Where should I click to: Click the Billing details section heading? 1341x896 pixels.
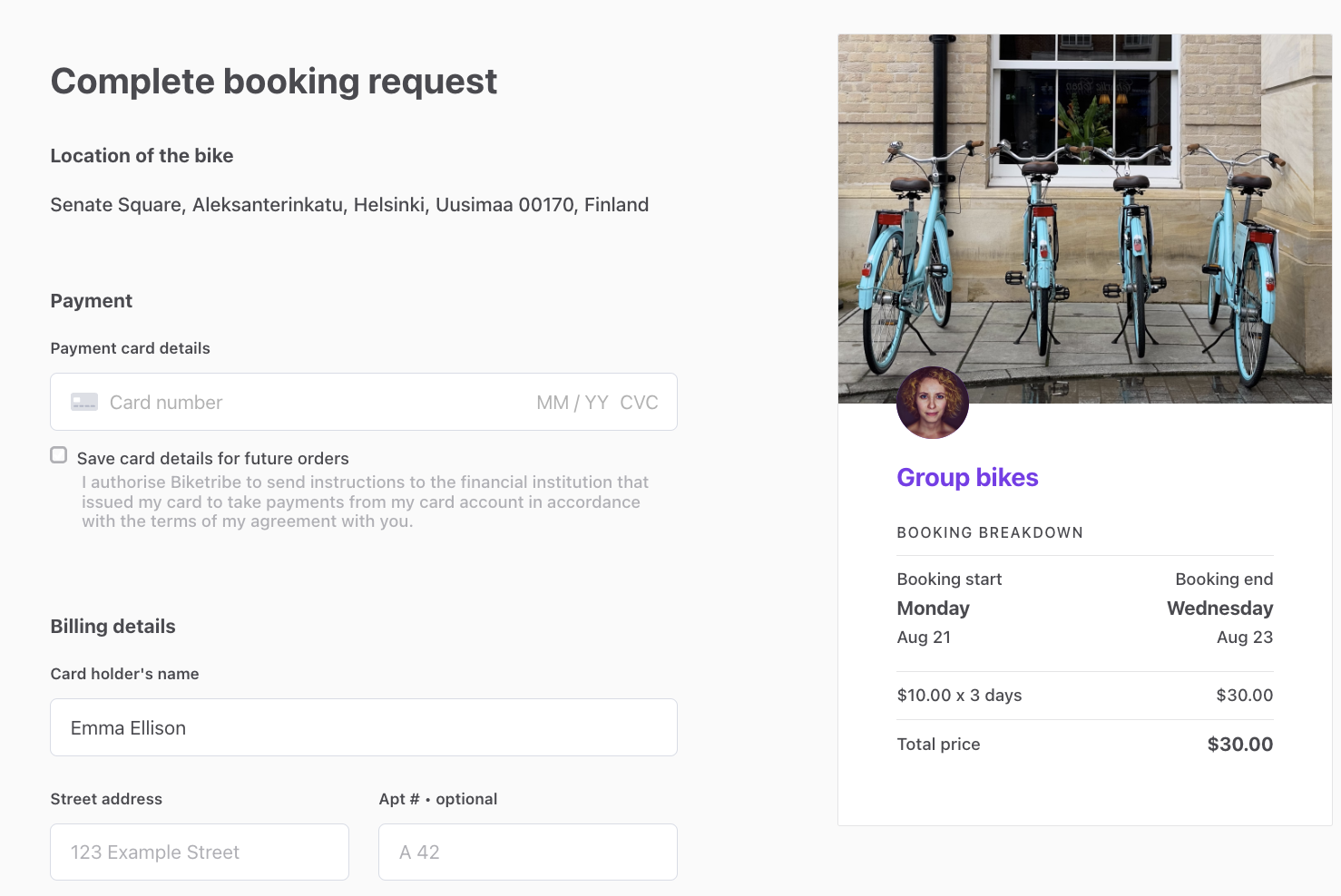[x=113, y=626]
